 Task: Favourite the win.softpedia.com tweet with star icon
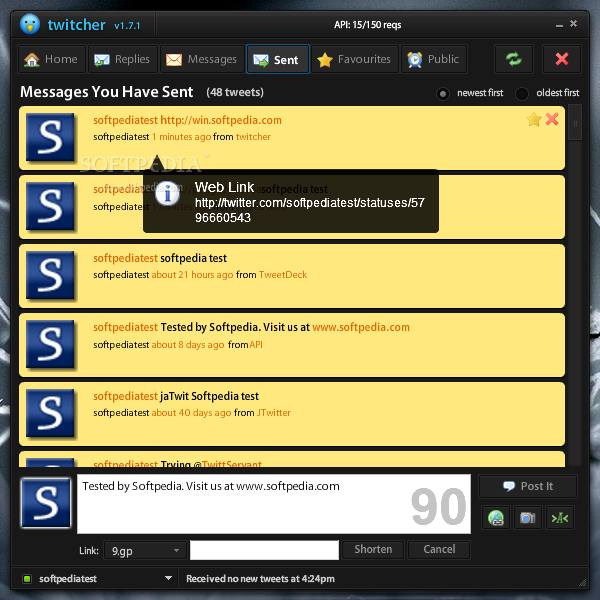pos(533,119)
